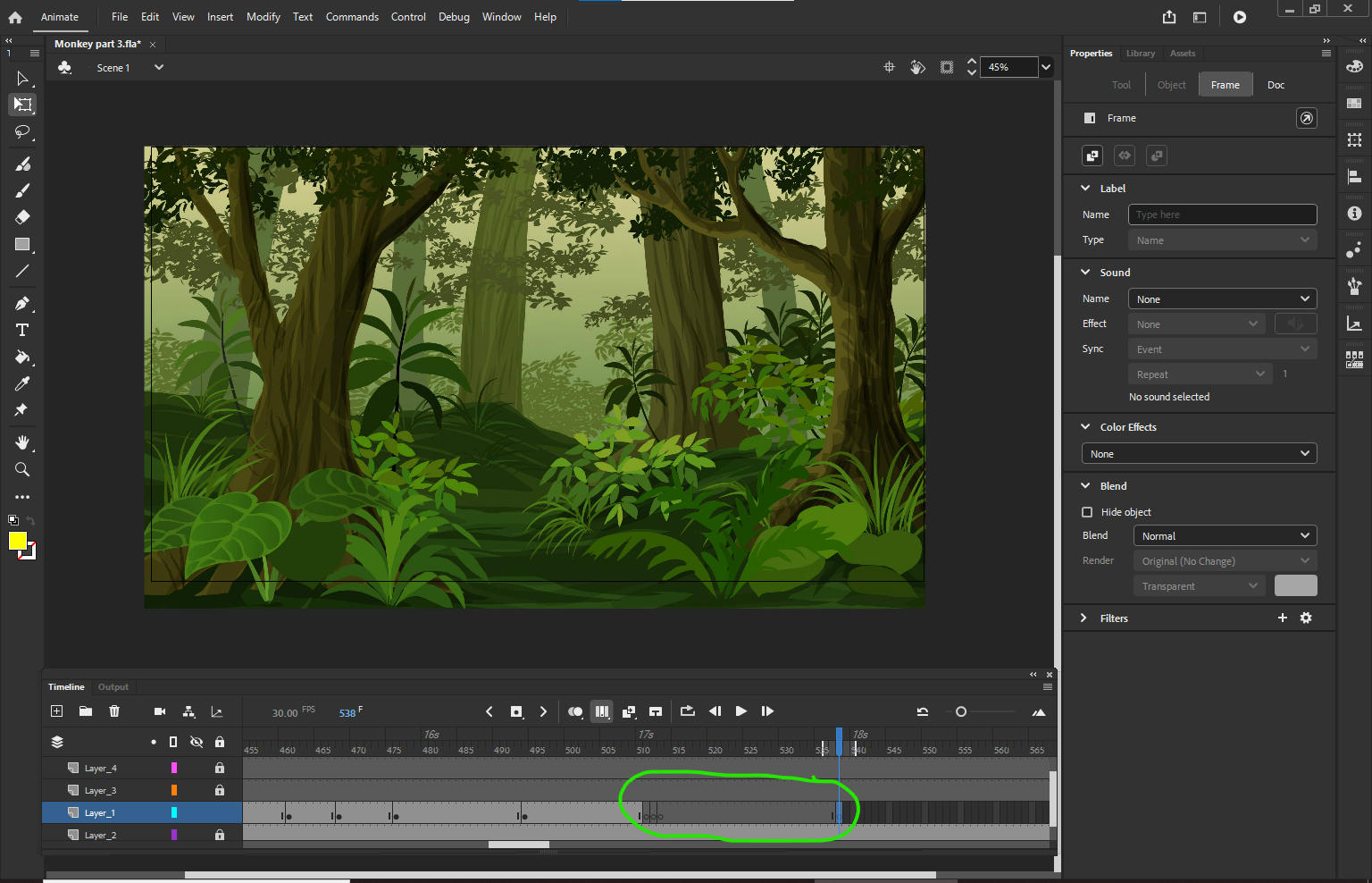Toggle Hide object in the Blend section
The width and height of the screenshot is (1372, 883).
[1087, 512]
